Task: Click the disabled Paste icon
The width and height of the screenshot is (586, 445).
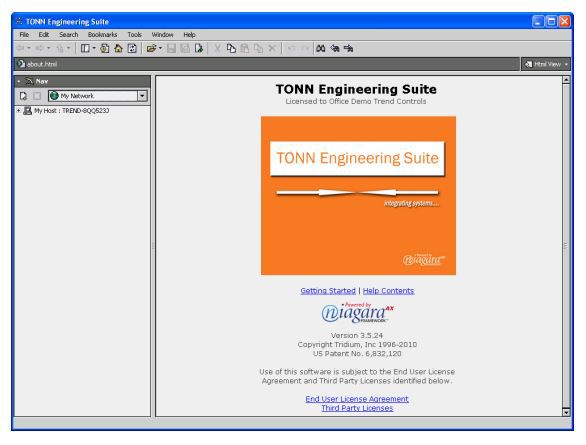Action: coord(245,48)
